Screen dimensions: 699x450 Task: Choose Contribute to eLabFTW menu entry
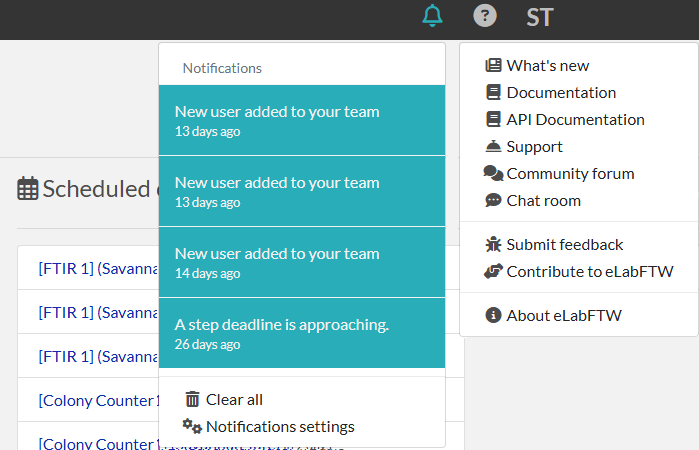(x=589, y=272)
